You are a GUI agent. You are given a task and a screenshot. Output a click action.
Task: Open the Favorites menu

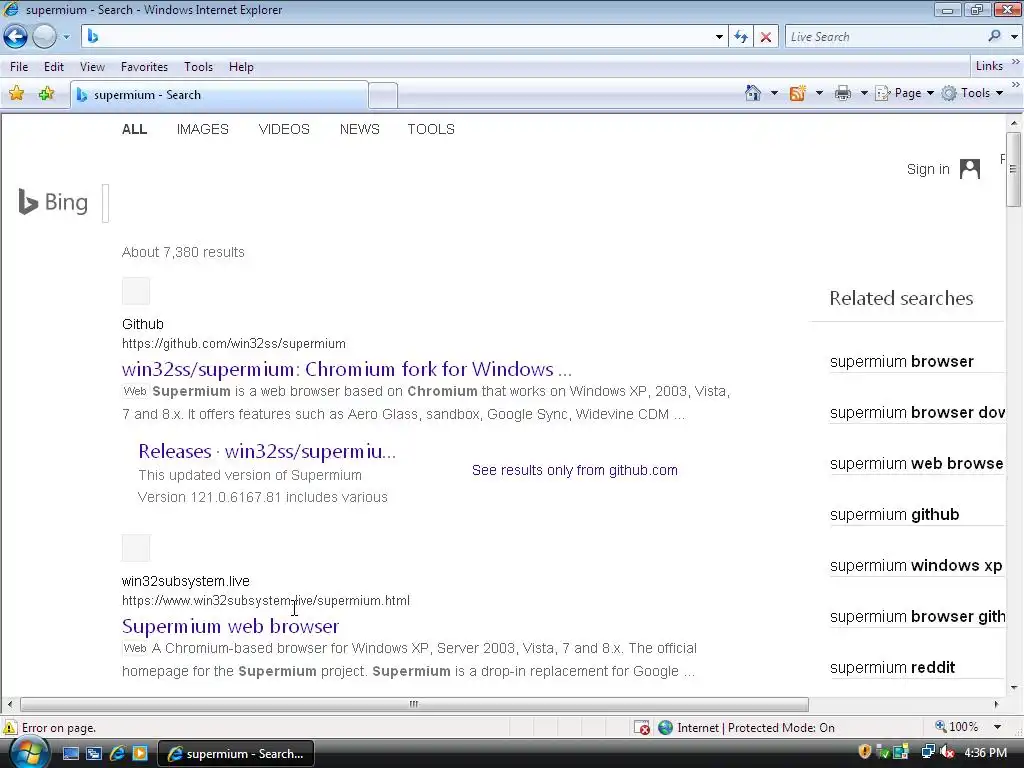tap(144, 67)
